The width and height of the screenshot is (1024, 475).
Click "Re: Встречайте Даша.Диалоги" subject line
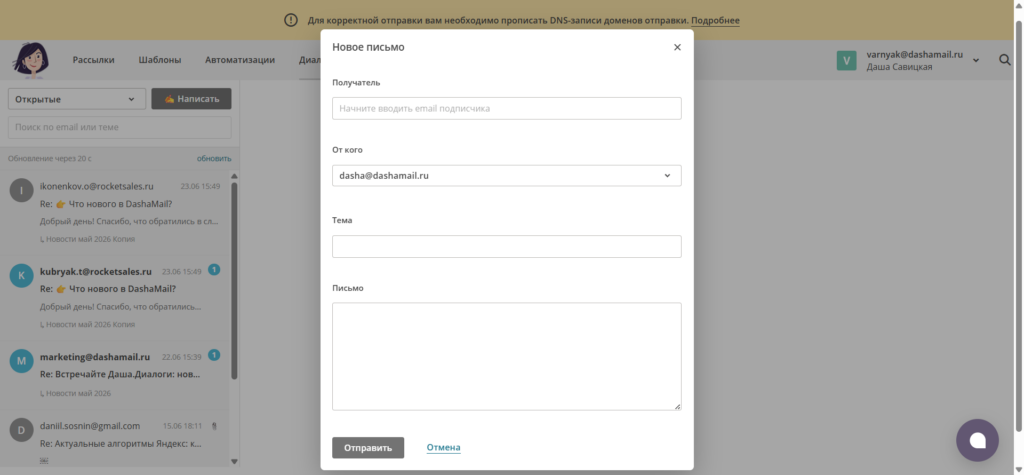click(x=120, y=374)
